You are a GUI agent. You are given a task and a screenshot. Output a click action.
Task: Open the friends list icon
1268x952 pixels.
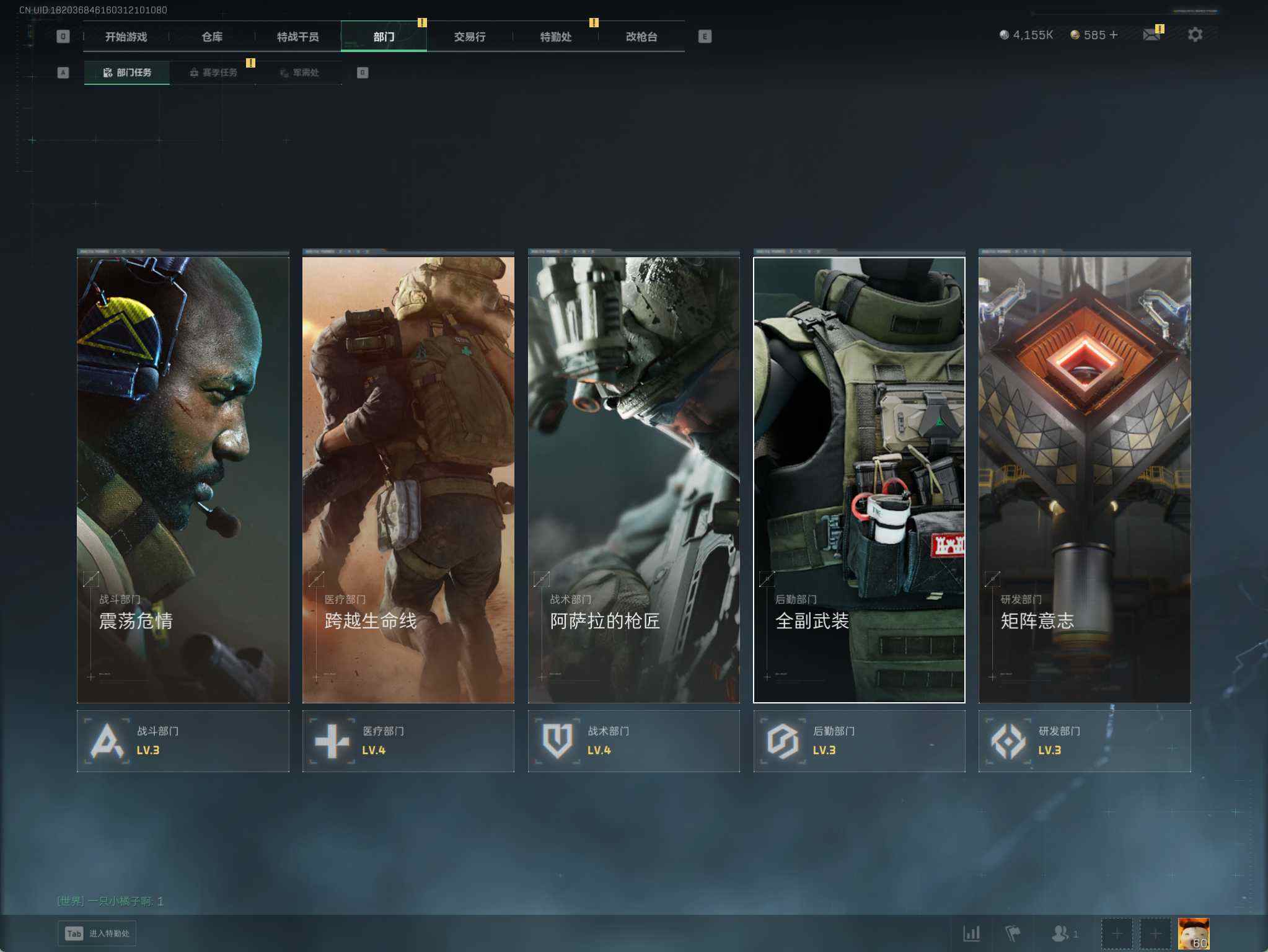(x=1060, y=933)
